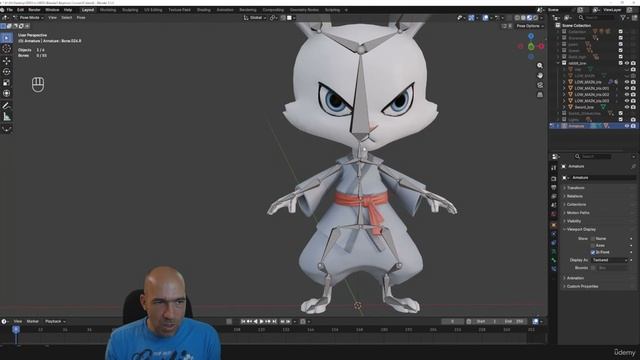640x360 pixels.
Task: Expand the Transform panel
Action: [x=576, y=188]
